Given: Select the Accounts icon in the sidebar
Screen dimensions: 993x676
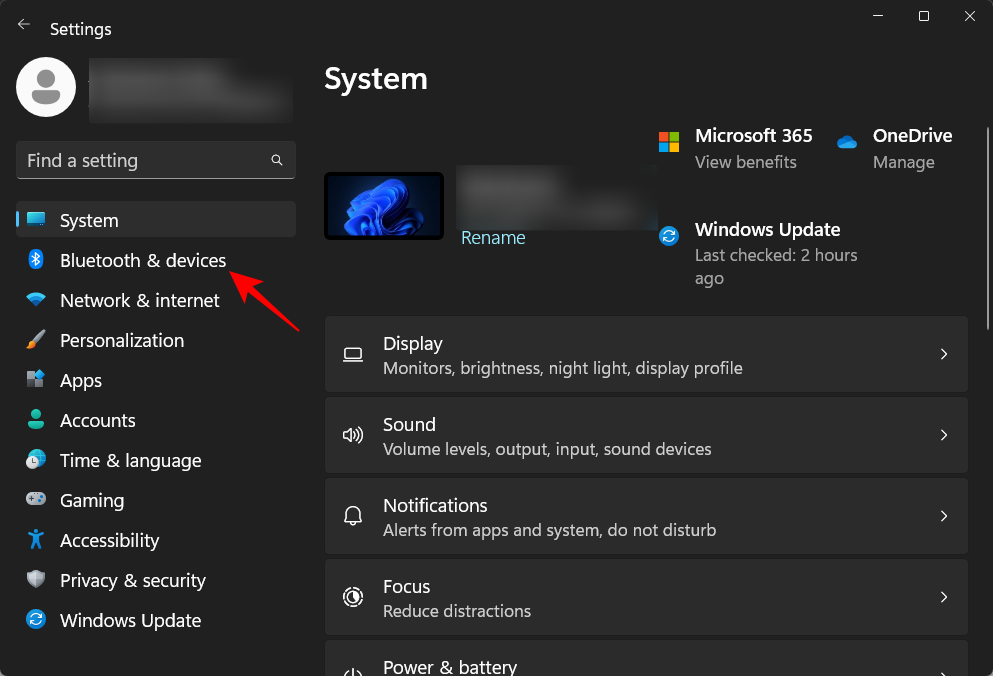Looking at the screenshot, I should 36,420.
